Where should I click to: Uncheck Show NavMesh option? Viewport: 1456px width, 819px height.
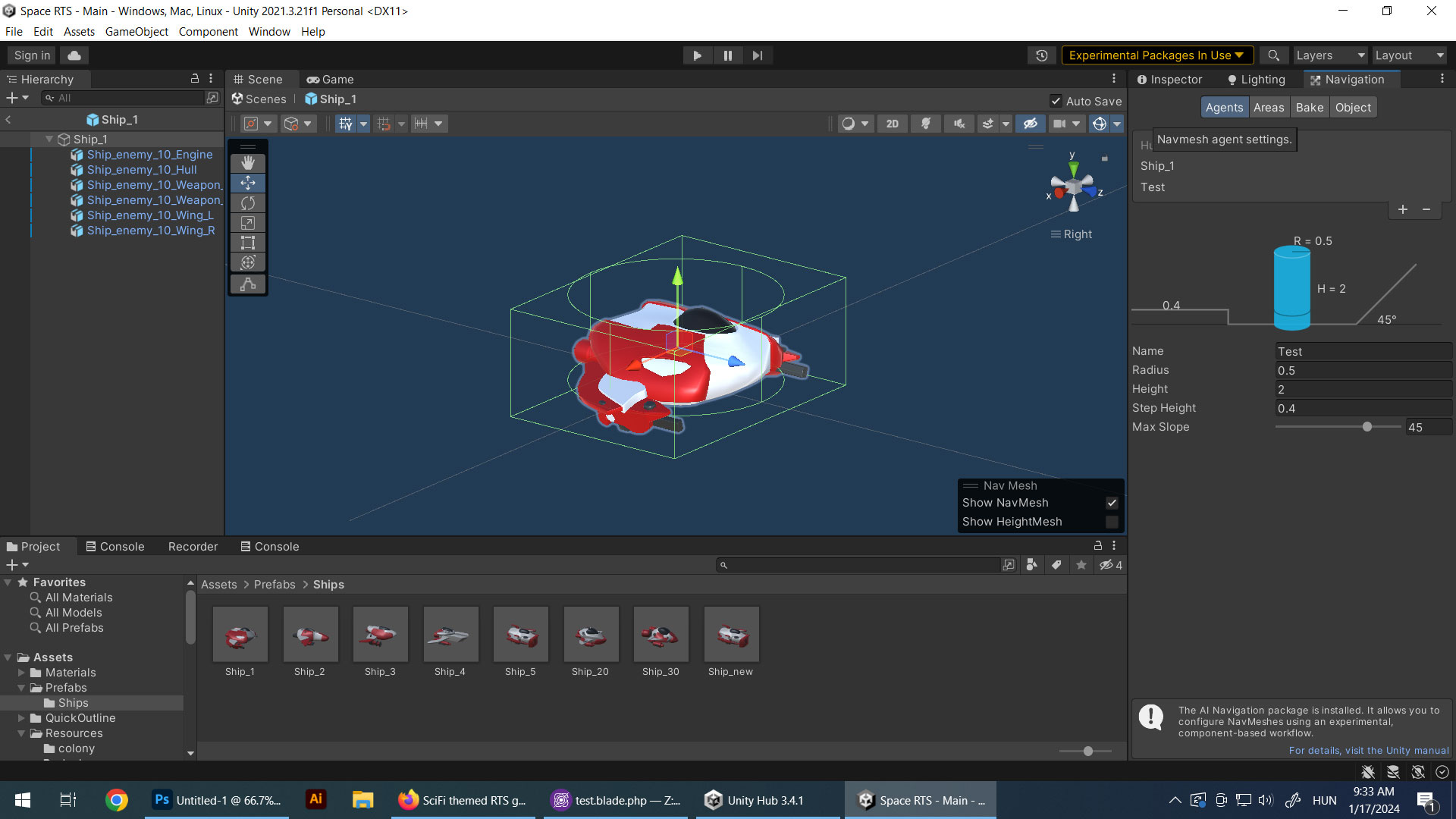point(1112,503)
